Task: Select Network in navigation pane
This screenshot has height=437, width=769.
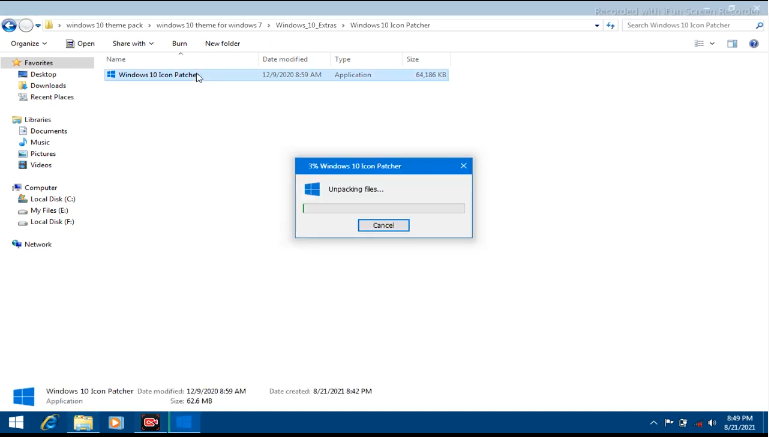Action: tap(38, 244)
